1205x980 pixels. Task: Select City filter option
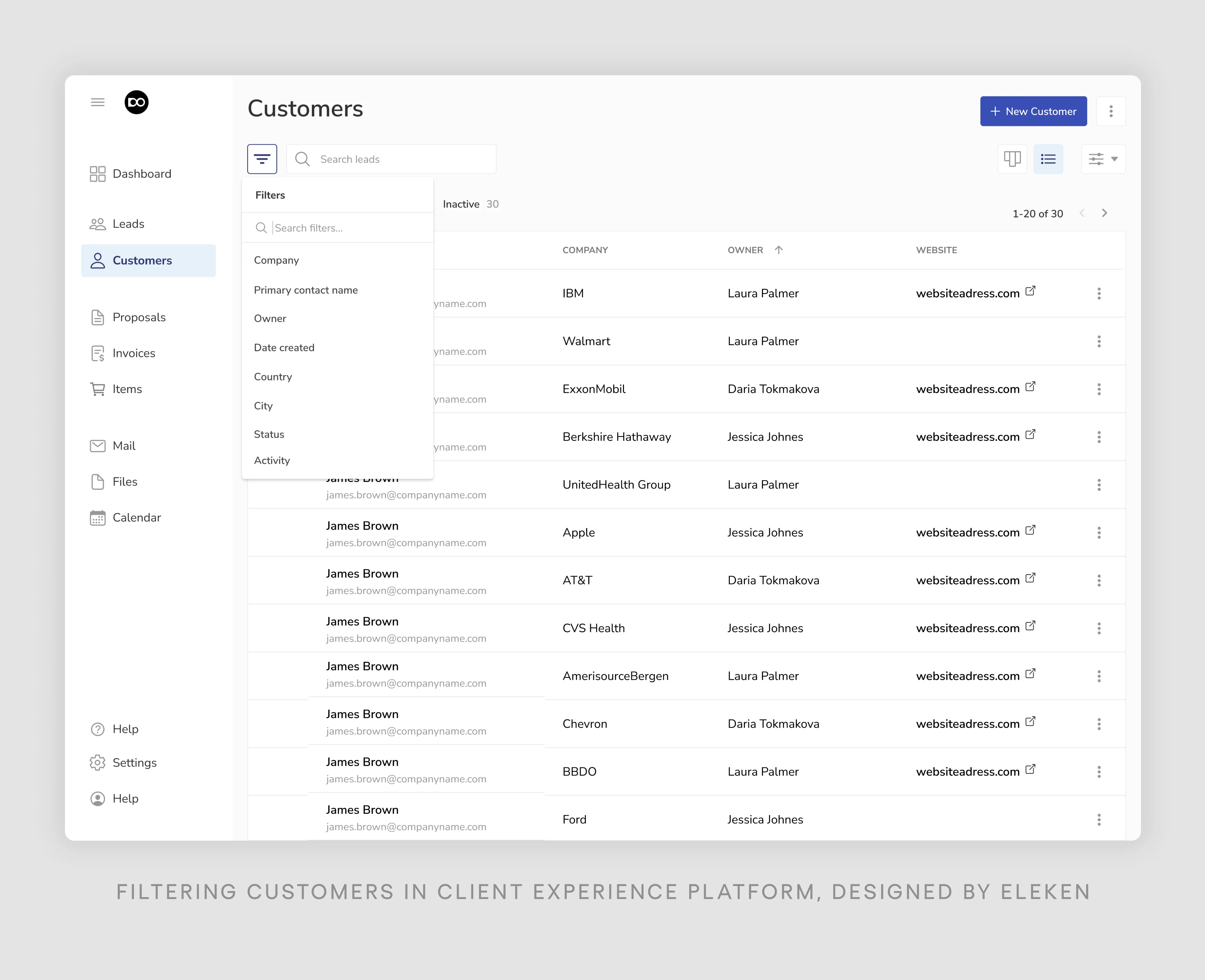(263, 406)
